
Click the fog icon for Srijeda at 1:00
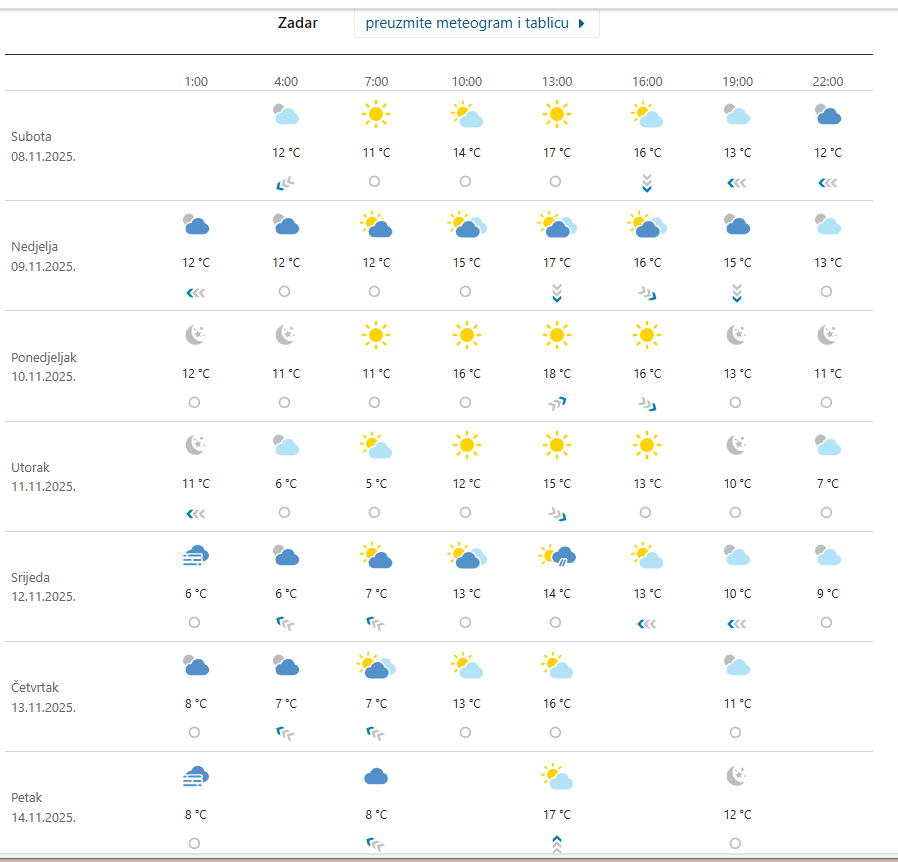(196, 556)
